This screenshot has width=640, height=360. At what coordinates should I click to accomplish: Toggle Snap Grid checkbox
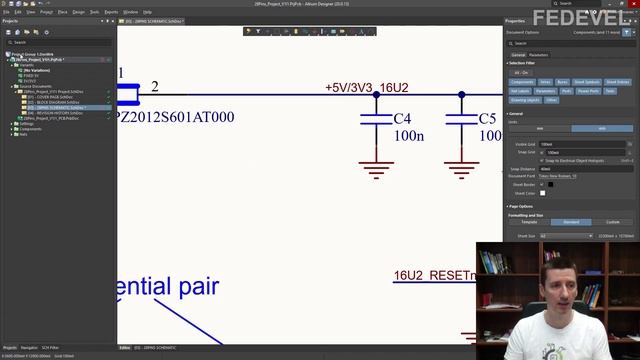click(542, 152)
